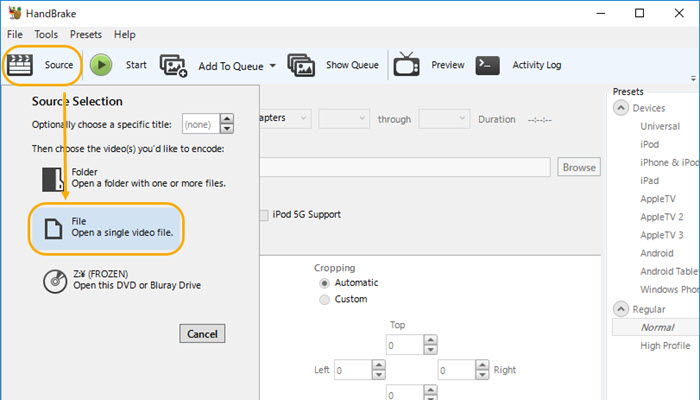
Task: Increase the specific title spinner value
Action: 227,119
